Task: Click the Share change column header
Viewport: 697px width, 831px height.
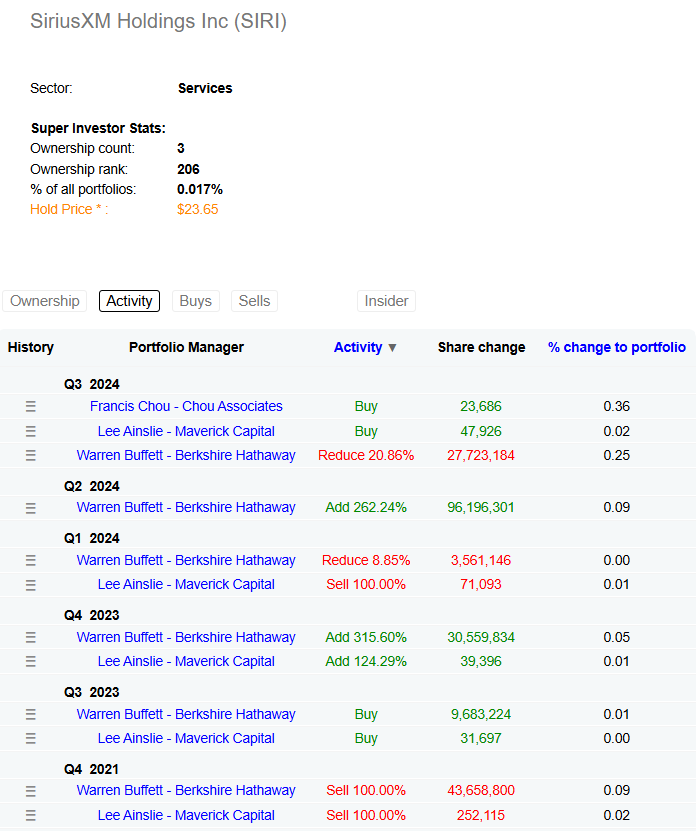Action: [x=481, y=347]
